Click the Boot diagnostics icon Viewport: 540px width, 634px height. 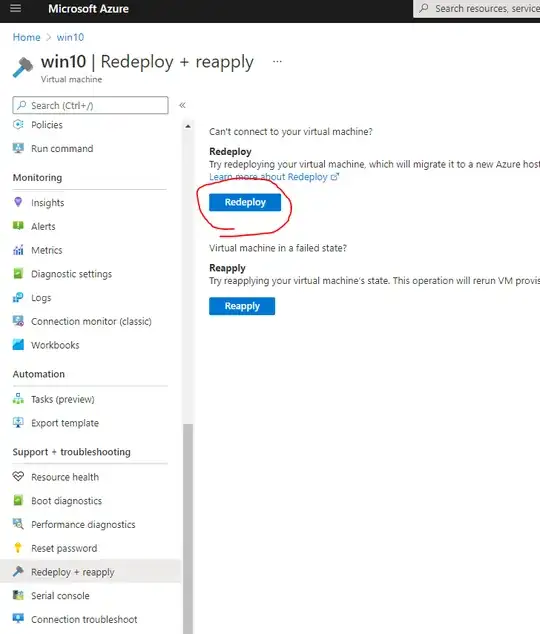(x=18, y=501)
